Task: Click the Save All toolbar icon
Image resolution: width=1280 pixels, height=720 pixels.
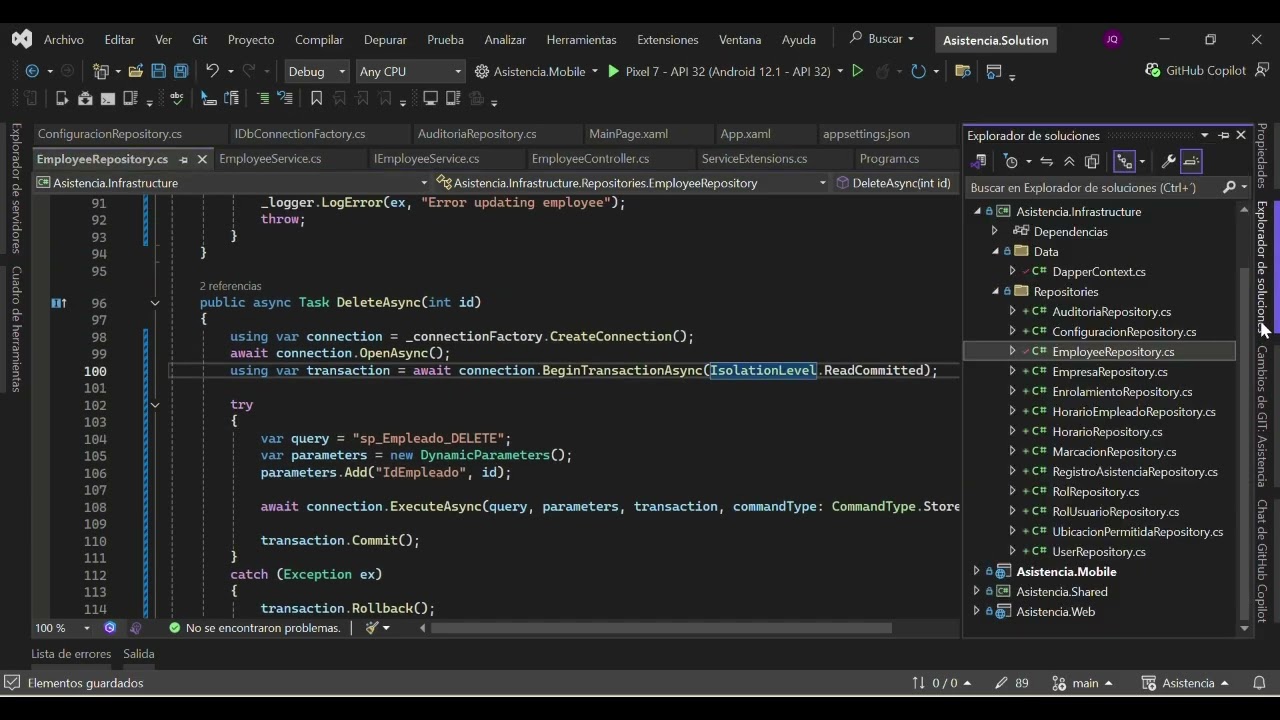Action: point(181,71)
